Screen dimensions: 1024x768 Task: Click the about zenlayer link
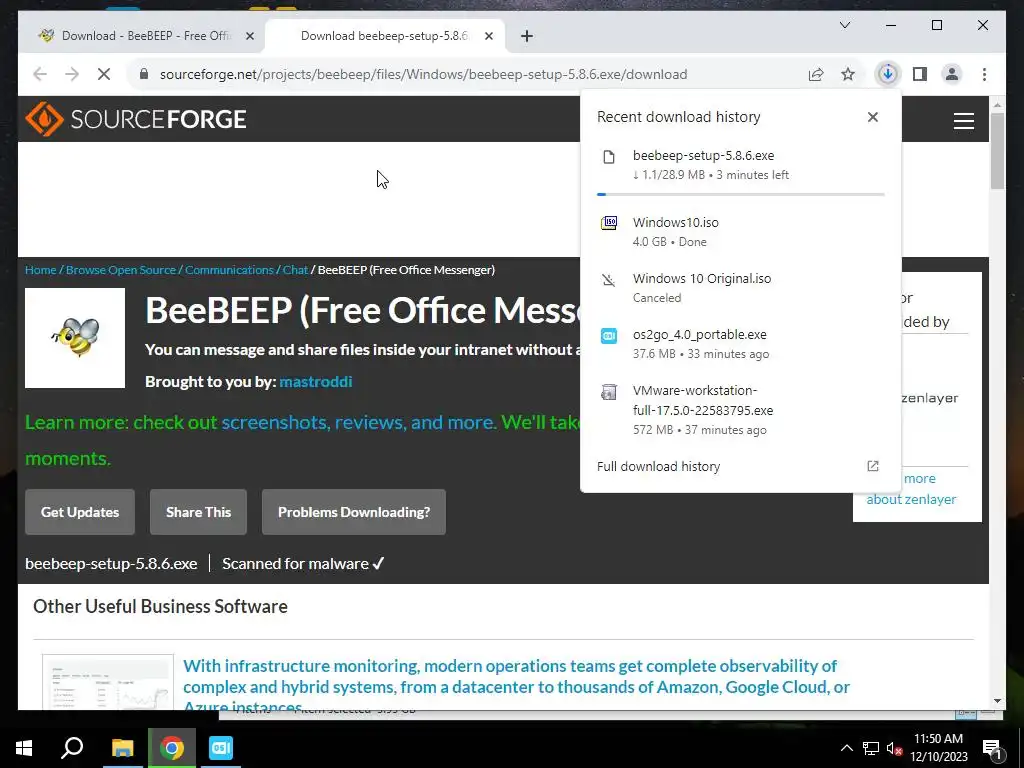pyautogui.click(x=911, y=499)
